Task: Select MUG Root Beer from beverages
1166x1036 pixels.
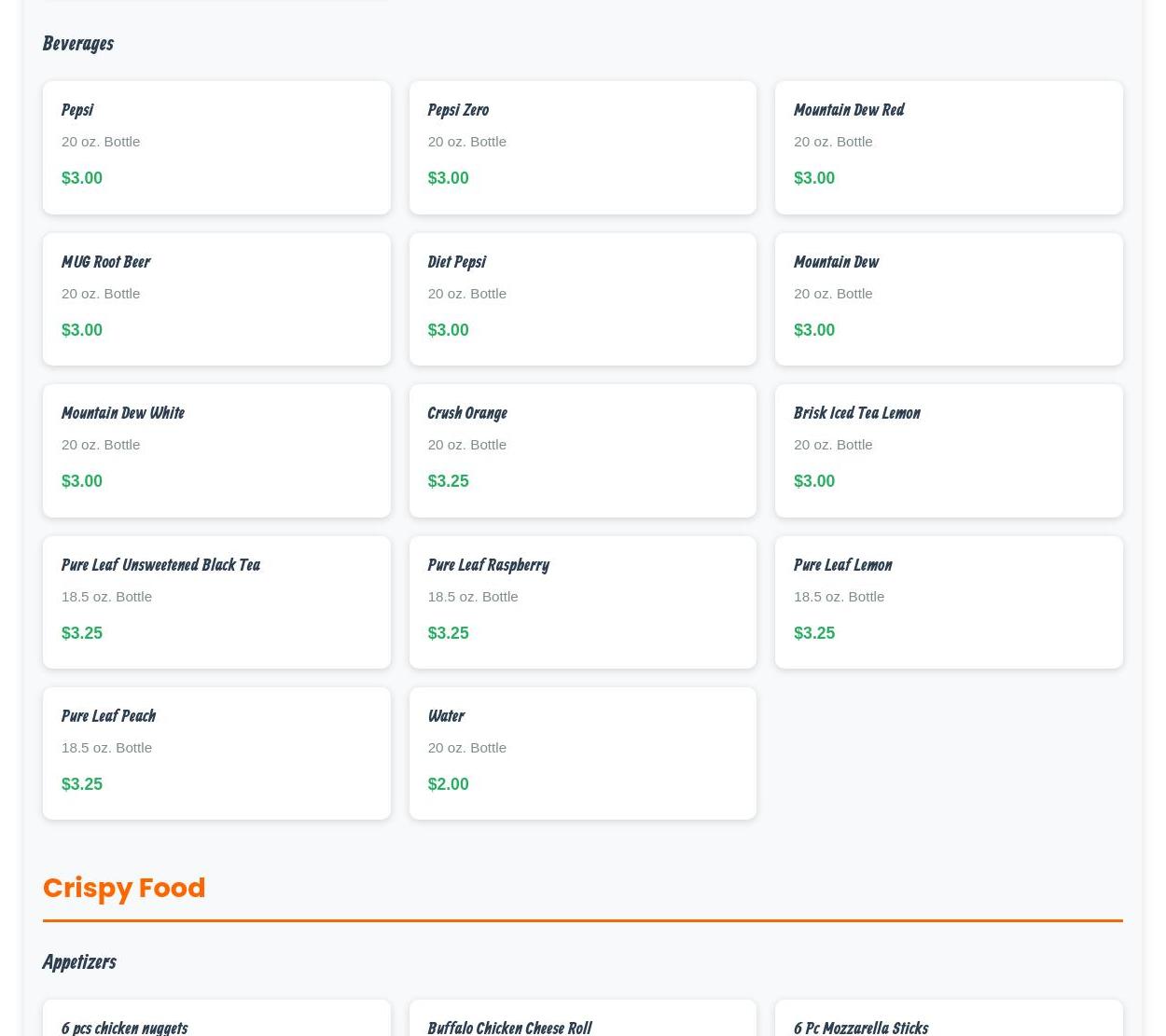Action: [216, 299]
